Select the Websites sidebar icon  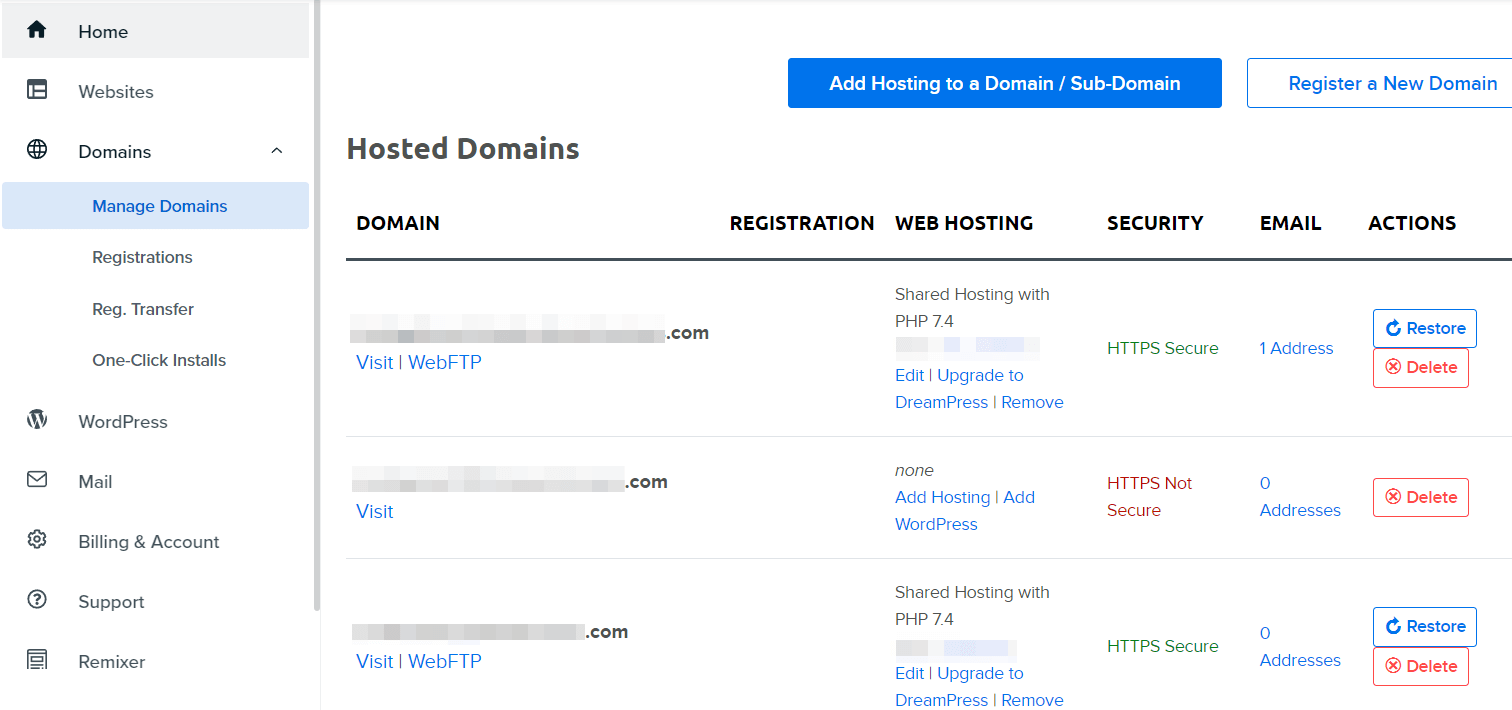coord(37,91)
